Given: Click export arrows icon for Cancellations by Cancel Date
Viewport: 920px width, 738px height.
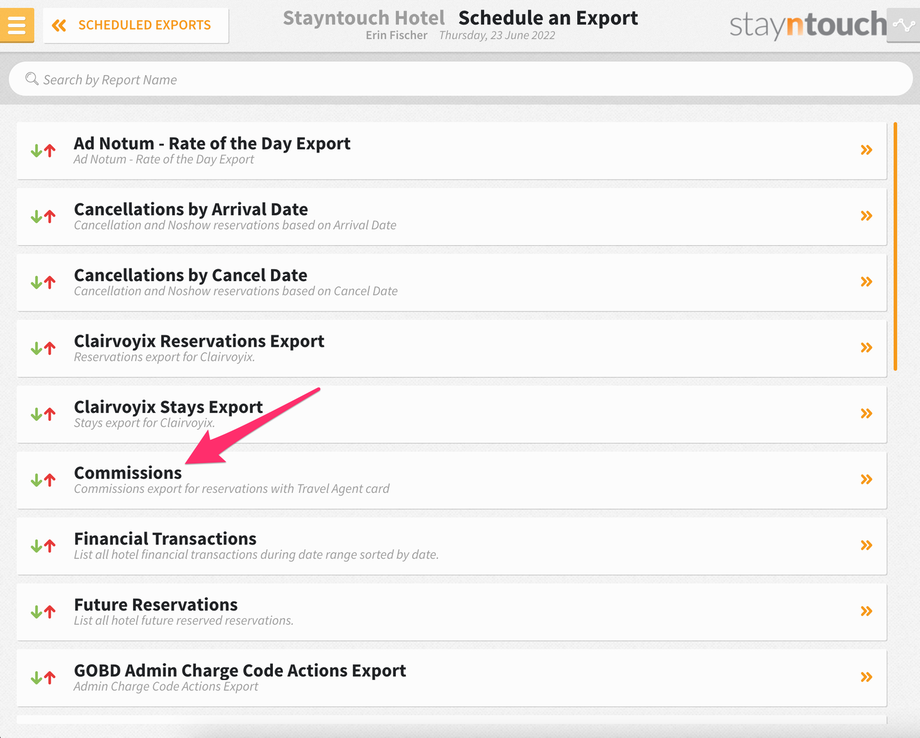Looking at the screenshot, I should pyautogui.click(x=43, y=282).
